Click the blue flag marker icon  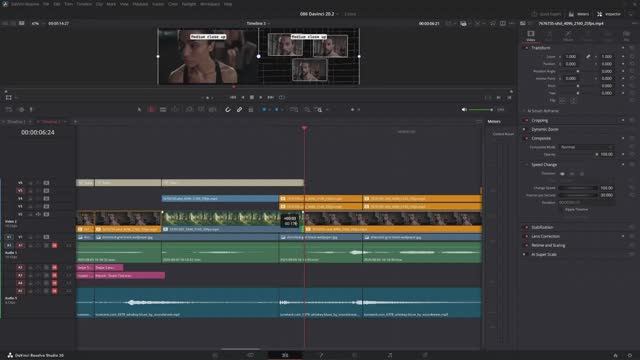pyautogui.click(x=264, y=109)
